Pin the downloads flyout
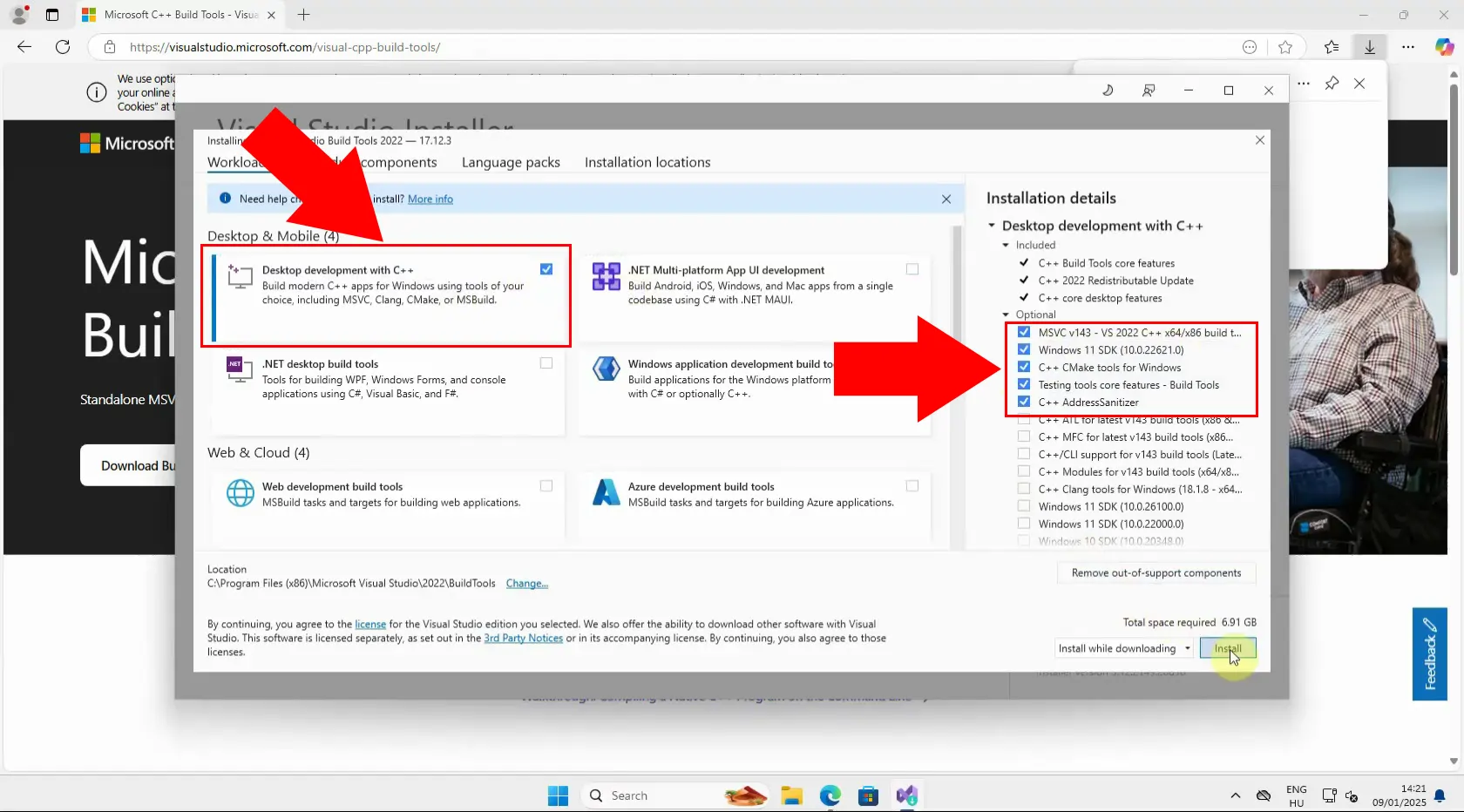The width and height of the screenshot is (1464, 812). [x=1332, y=84]
